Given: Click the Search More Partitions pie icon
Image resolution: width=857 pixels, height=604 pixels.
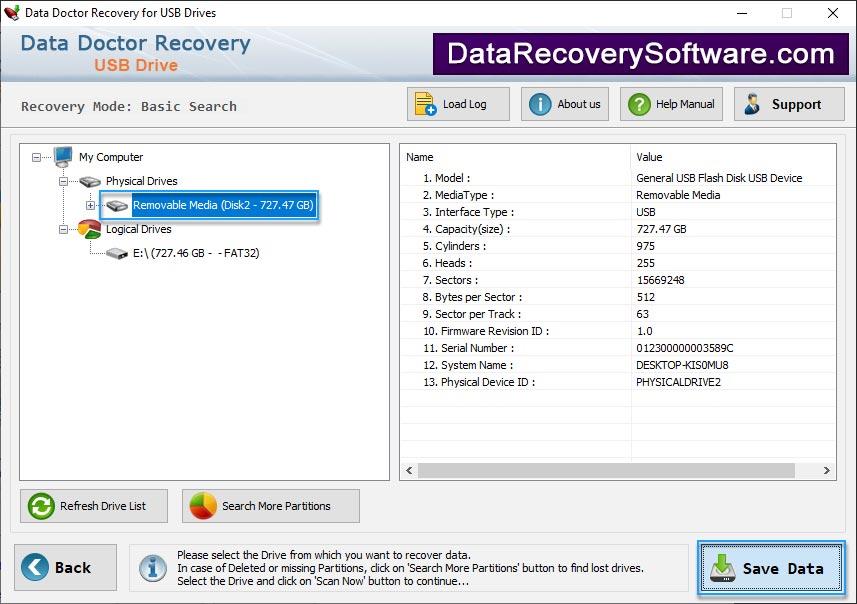Looking at the screenshot, I should pyautogui.click(x=203, y=506).
